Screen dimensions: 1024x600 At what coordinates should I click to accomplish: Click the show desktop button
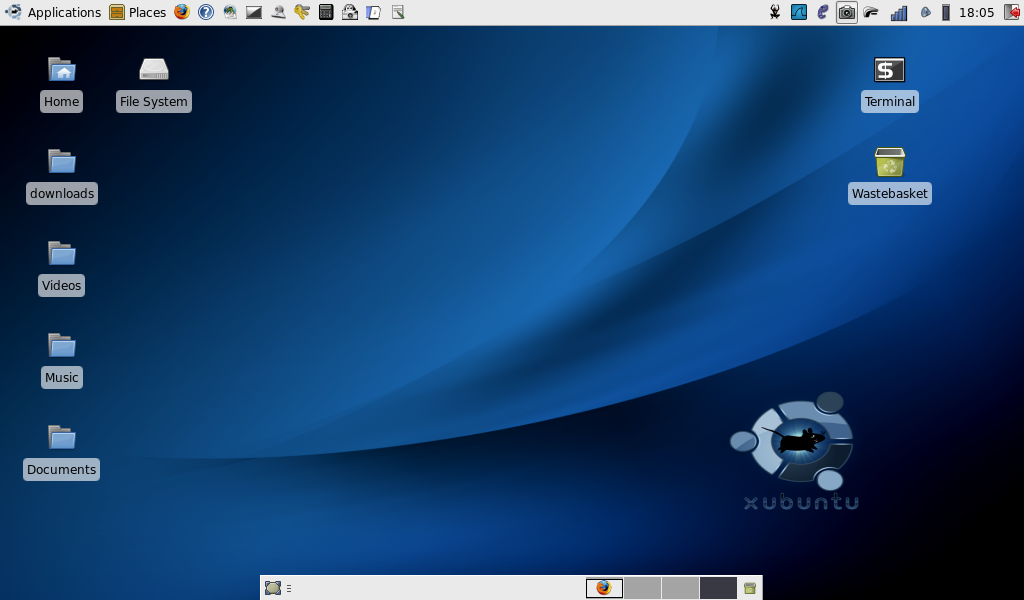273,588
